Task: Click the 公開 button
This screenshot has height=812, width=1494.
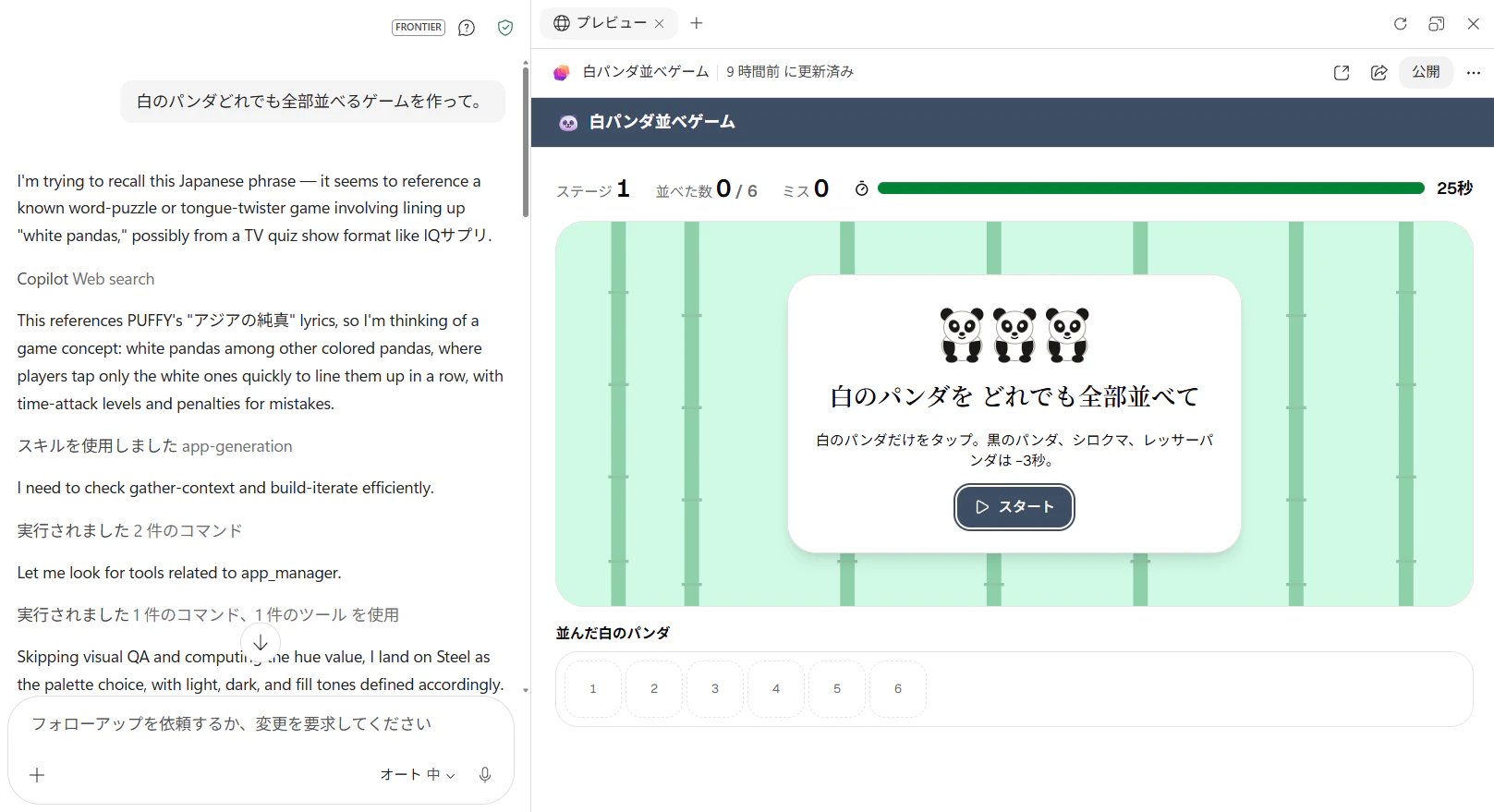Action: tap(1426, 72)
